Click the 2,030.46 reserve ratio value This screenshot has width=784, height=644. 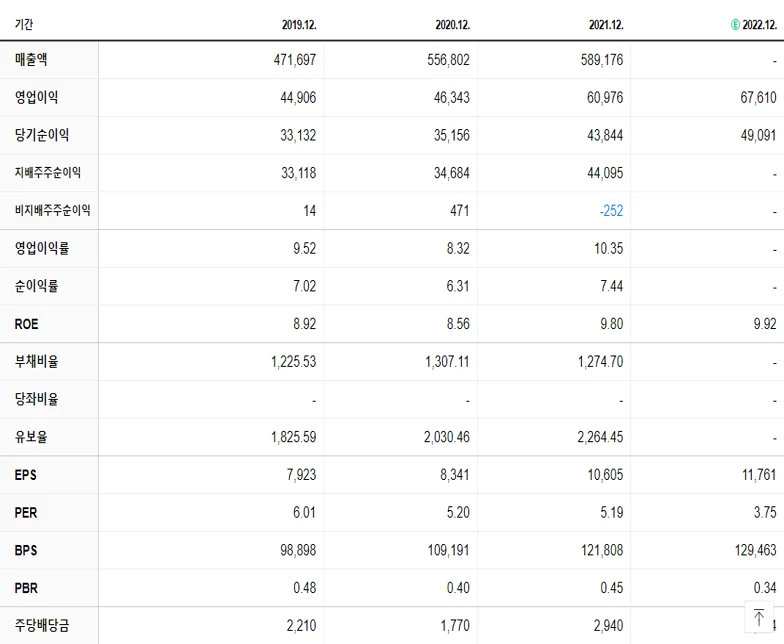pyautogui.click(x=447, y=438)
